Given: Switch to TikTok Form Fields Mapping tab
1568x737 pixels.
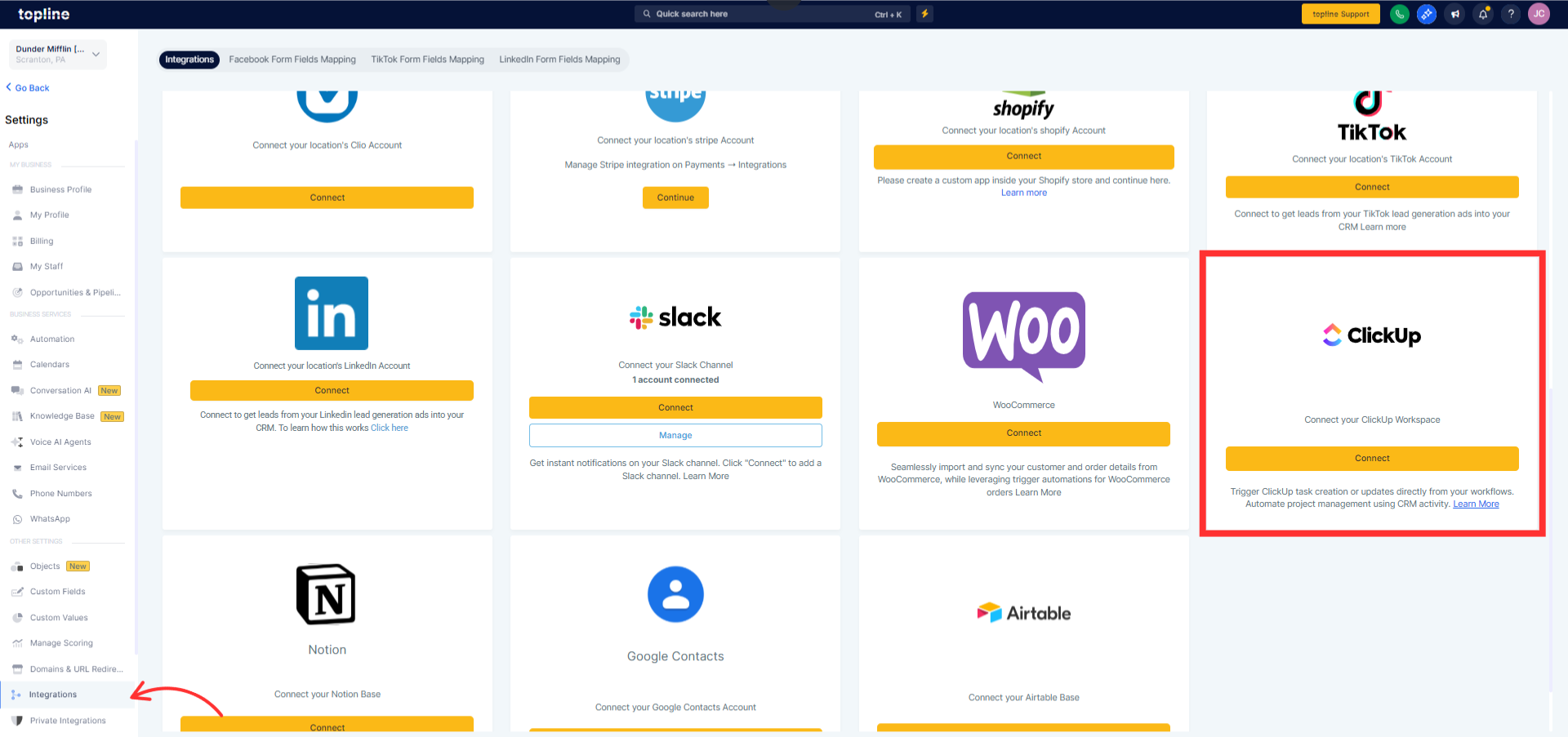Looking at the screenshot, I should point(427,60).
